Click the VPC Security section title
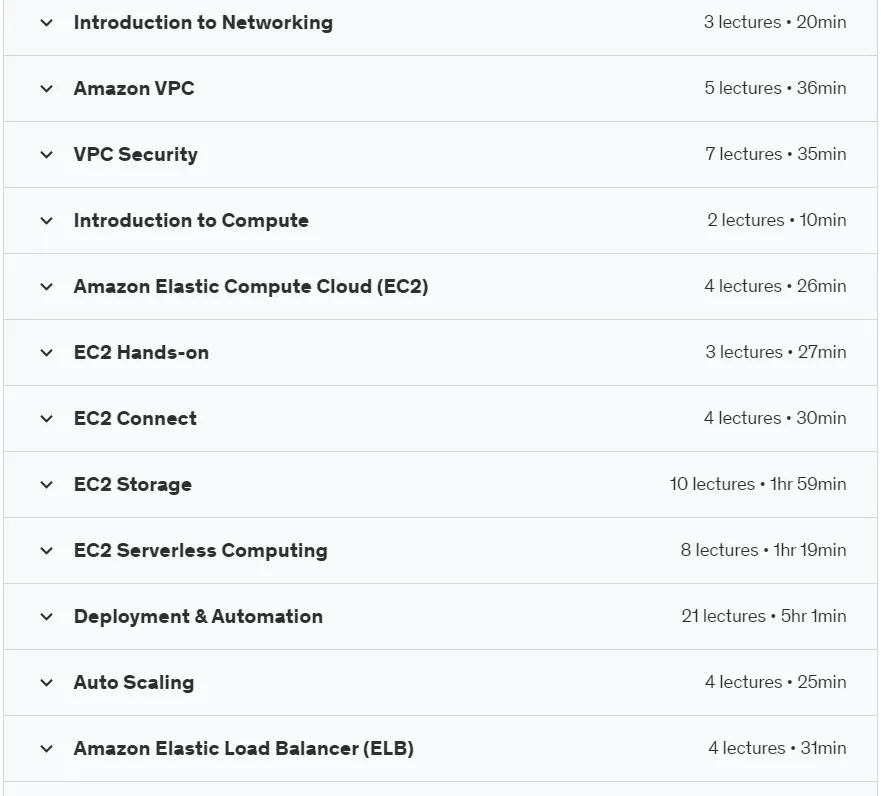This screenshot has height=796, width=881. pos(135,154)
